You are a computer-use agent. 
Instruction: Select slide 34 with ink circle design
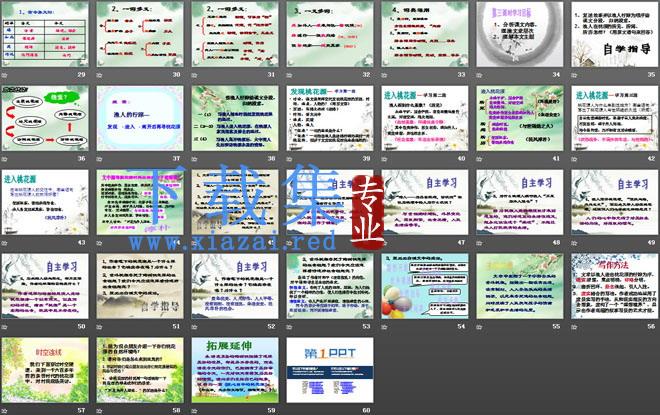(x=520, y=34)
